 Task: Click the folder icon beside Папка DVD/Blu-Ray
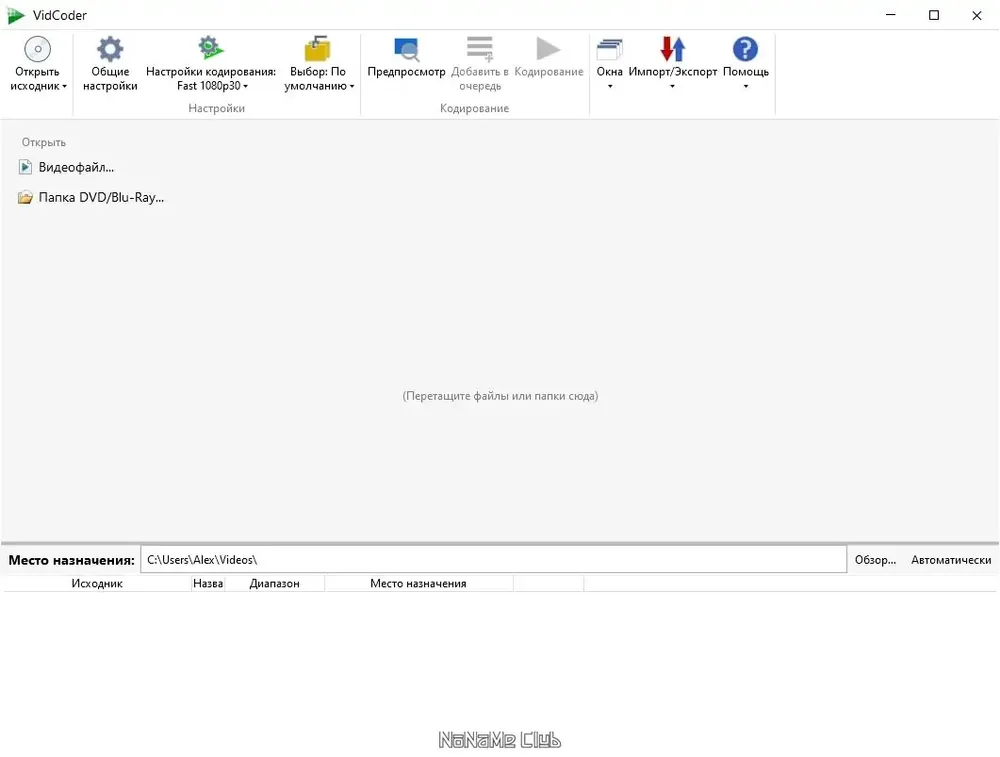(x=25, y=197)
